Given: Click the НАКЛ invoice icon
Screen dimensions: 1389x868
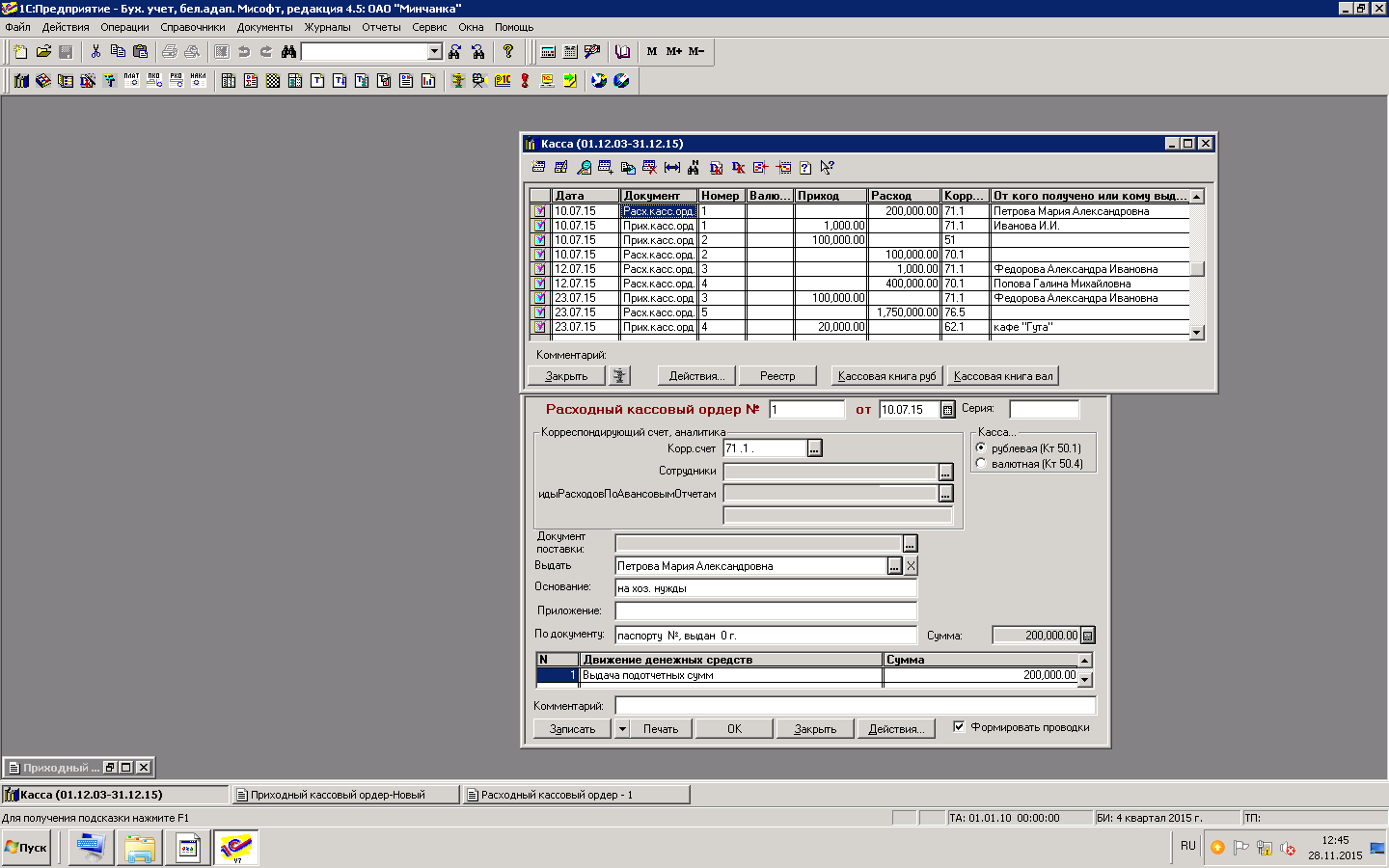Looking at the screenshot, I should [x=199, y=80].
